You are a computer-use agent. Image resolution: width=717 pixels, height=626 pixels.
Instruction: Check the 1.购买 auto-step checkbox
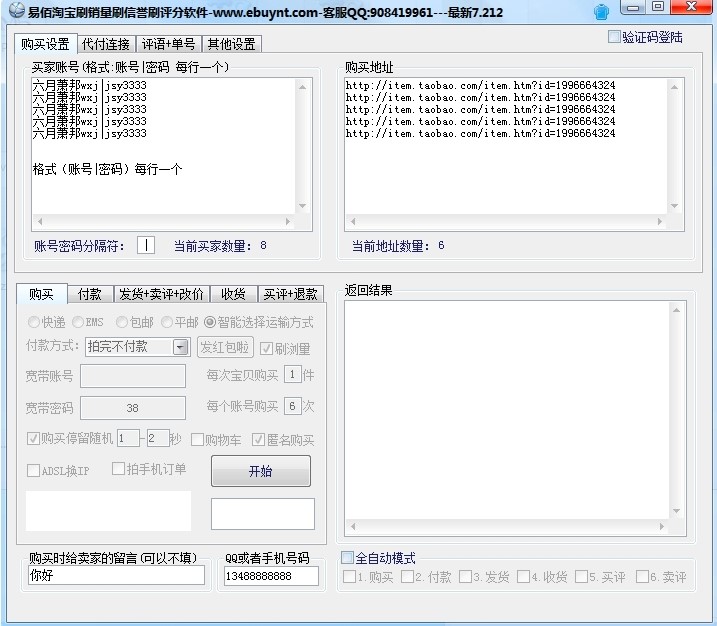point(349,577)
